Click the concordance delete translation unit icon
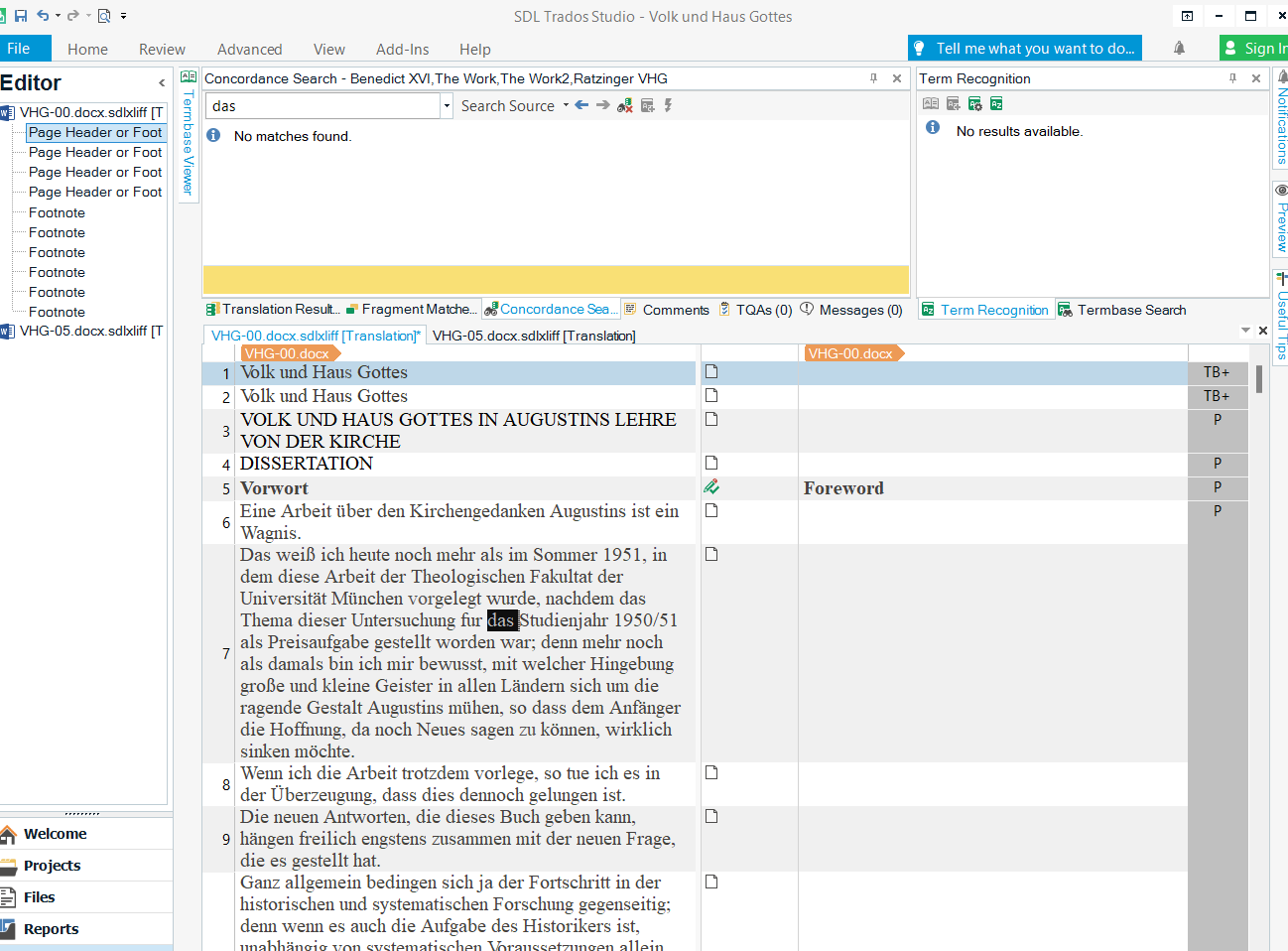The image size is (1288, 951). pyautogui.click(x=625, y=105)
